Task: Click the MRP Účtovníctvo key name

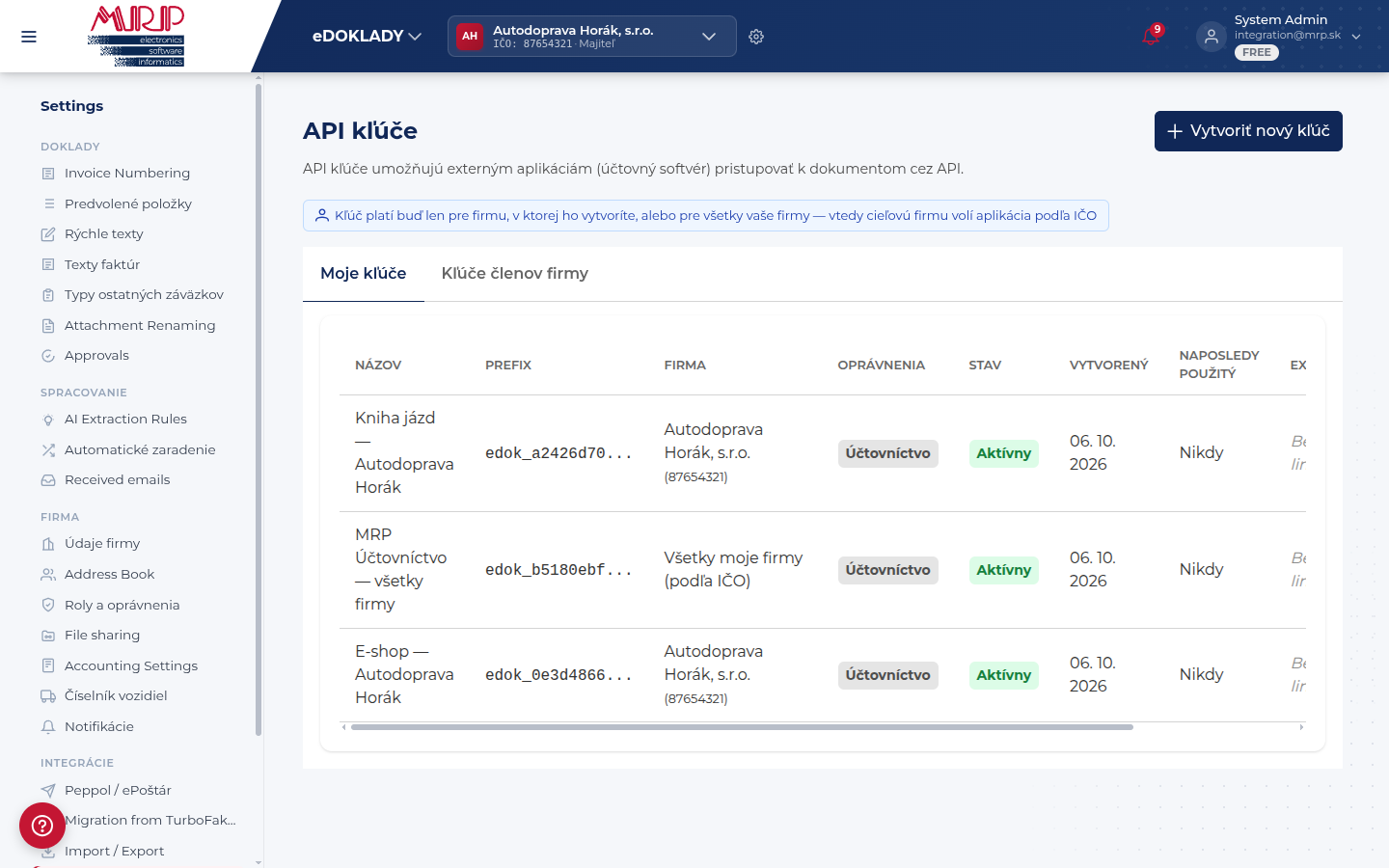Action: (x=401, y=570)
